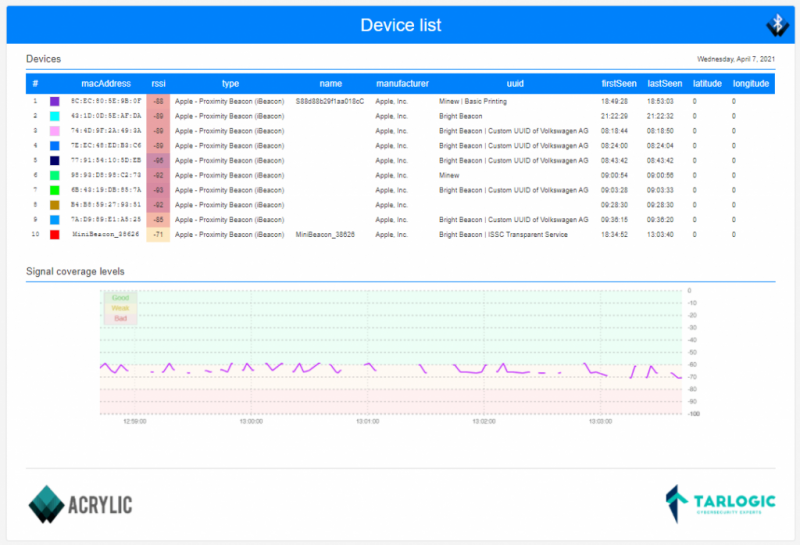
Task: Click the brown swatch of device 8
Action: [x=55, y=205]
